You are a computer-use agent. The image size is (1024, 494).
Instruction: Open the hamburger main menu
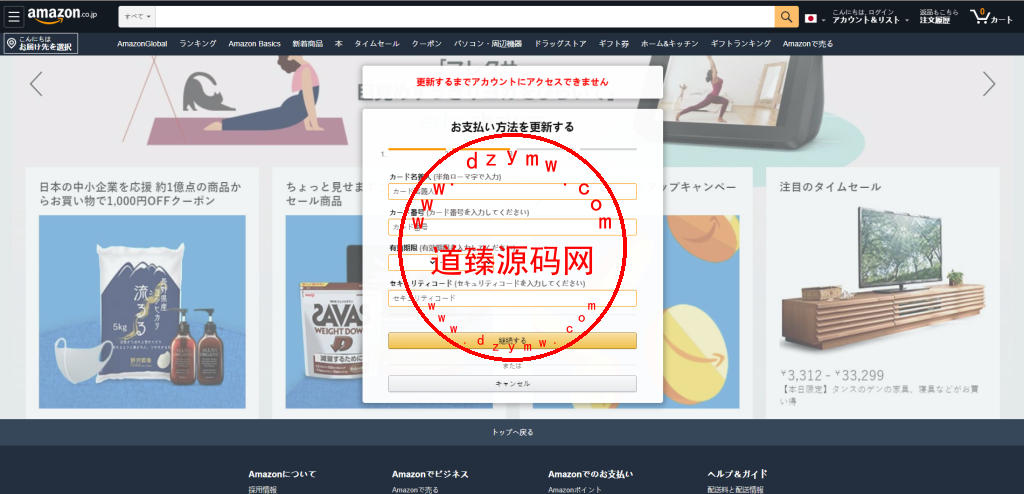[14, 16]
